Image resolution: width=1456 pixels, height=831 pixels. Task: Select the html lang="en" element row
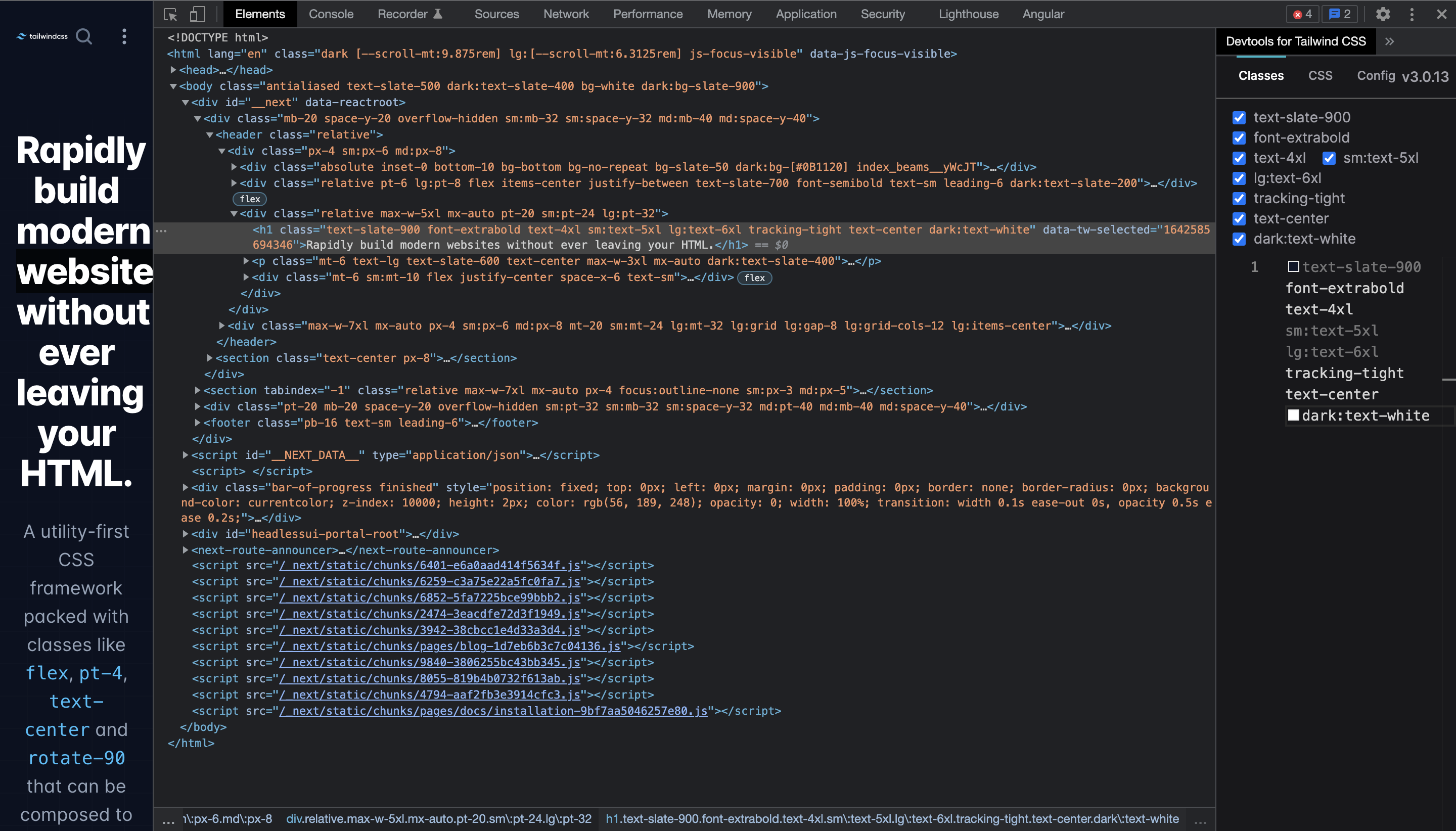tap(562, 54)
